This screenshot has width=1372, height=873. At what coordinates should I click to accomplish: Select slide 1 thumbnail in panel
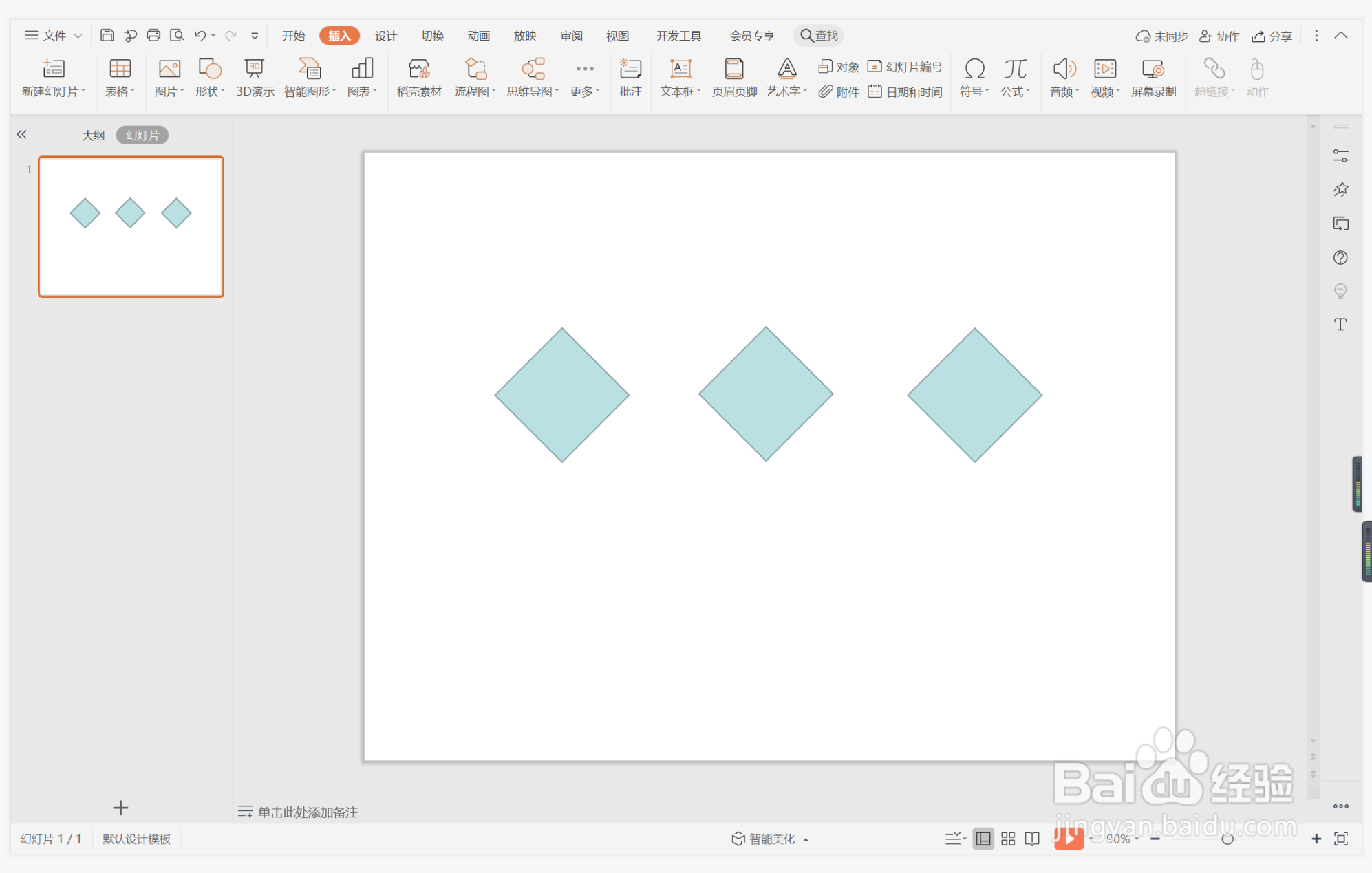tap(131, 227)
